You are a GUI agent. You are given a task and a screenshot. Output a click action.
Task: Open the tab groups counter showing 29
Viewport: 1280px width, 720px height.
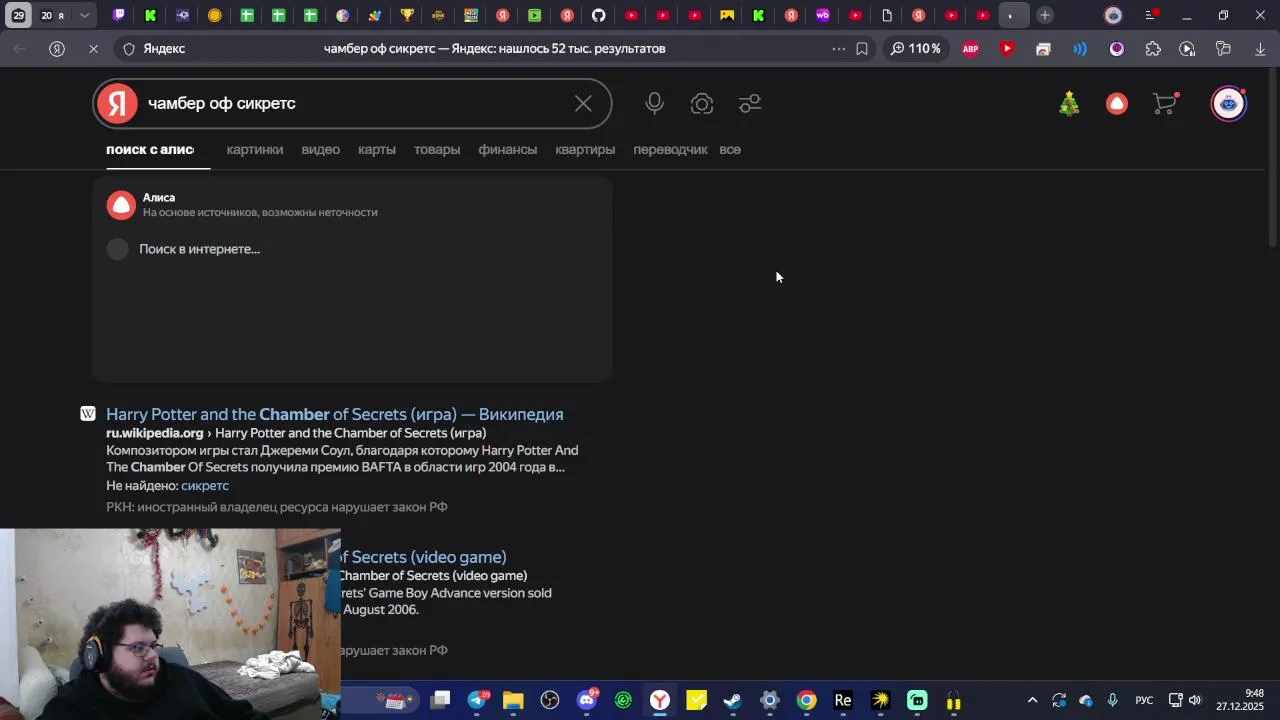[x=18, y=15]
